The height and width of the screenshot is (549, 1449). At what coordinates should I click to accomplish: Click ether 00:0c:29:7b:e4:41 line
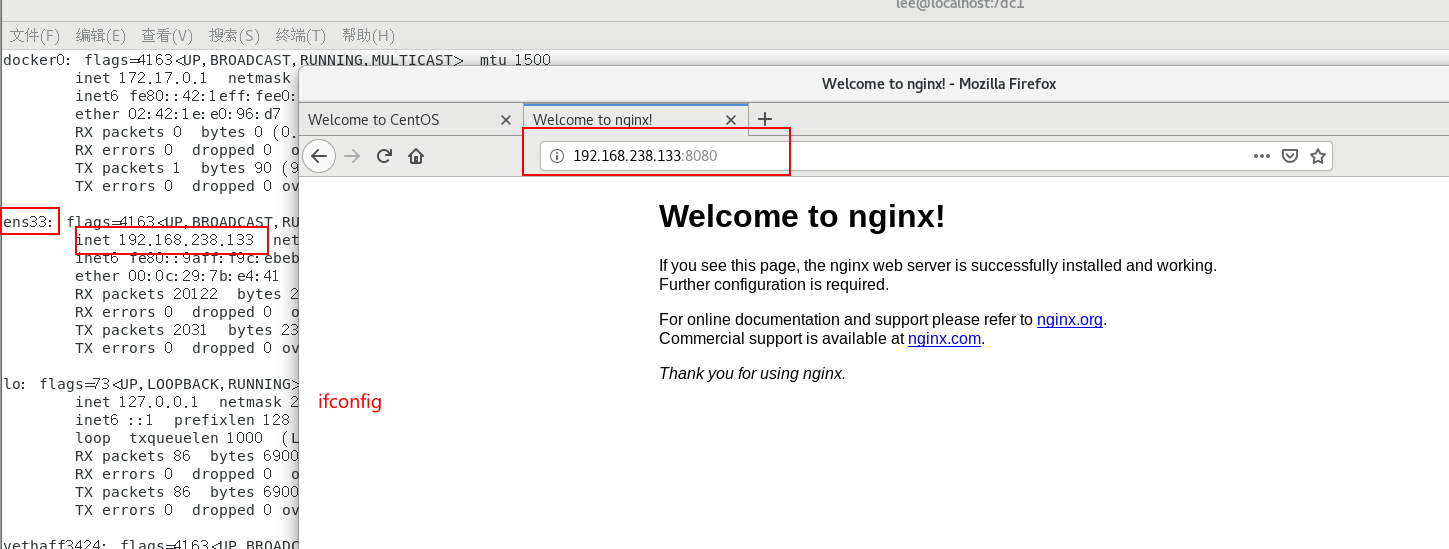coord(178,276)
